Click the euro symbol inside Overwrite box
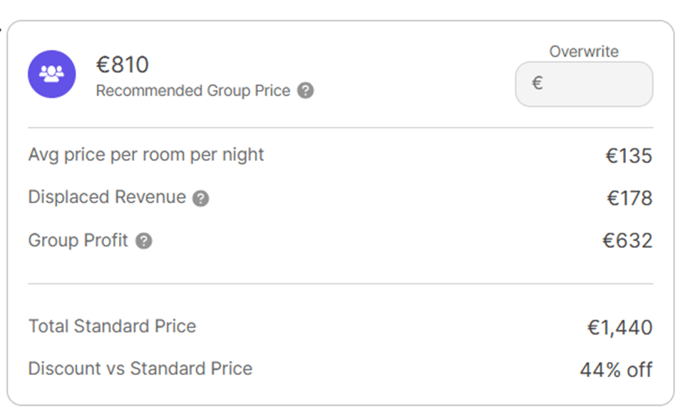 (x=537, y=84)
